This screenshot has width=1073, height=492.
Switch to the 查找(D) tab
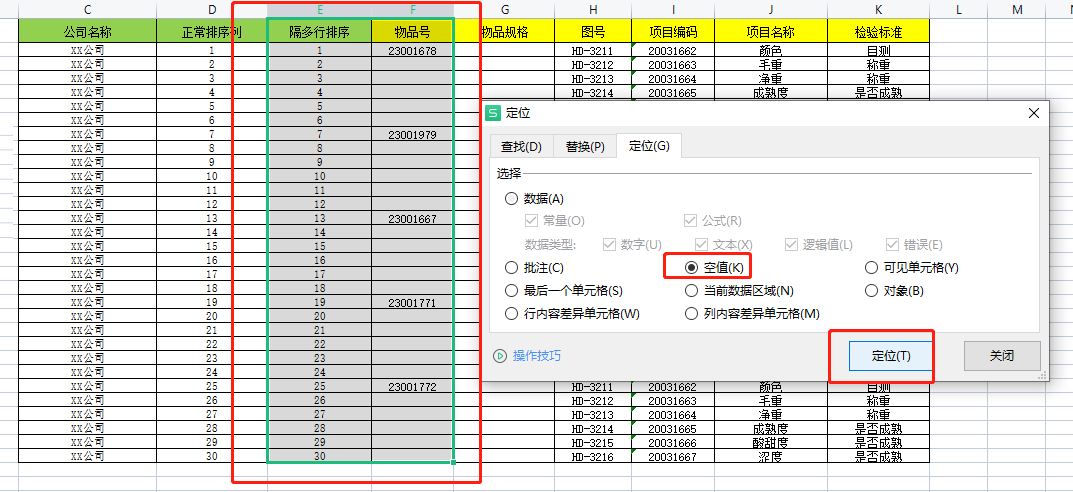521,146
